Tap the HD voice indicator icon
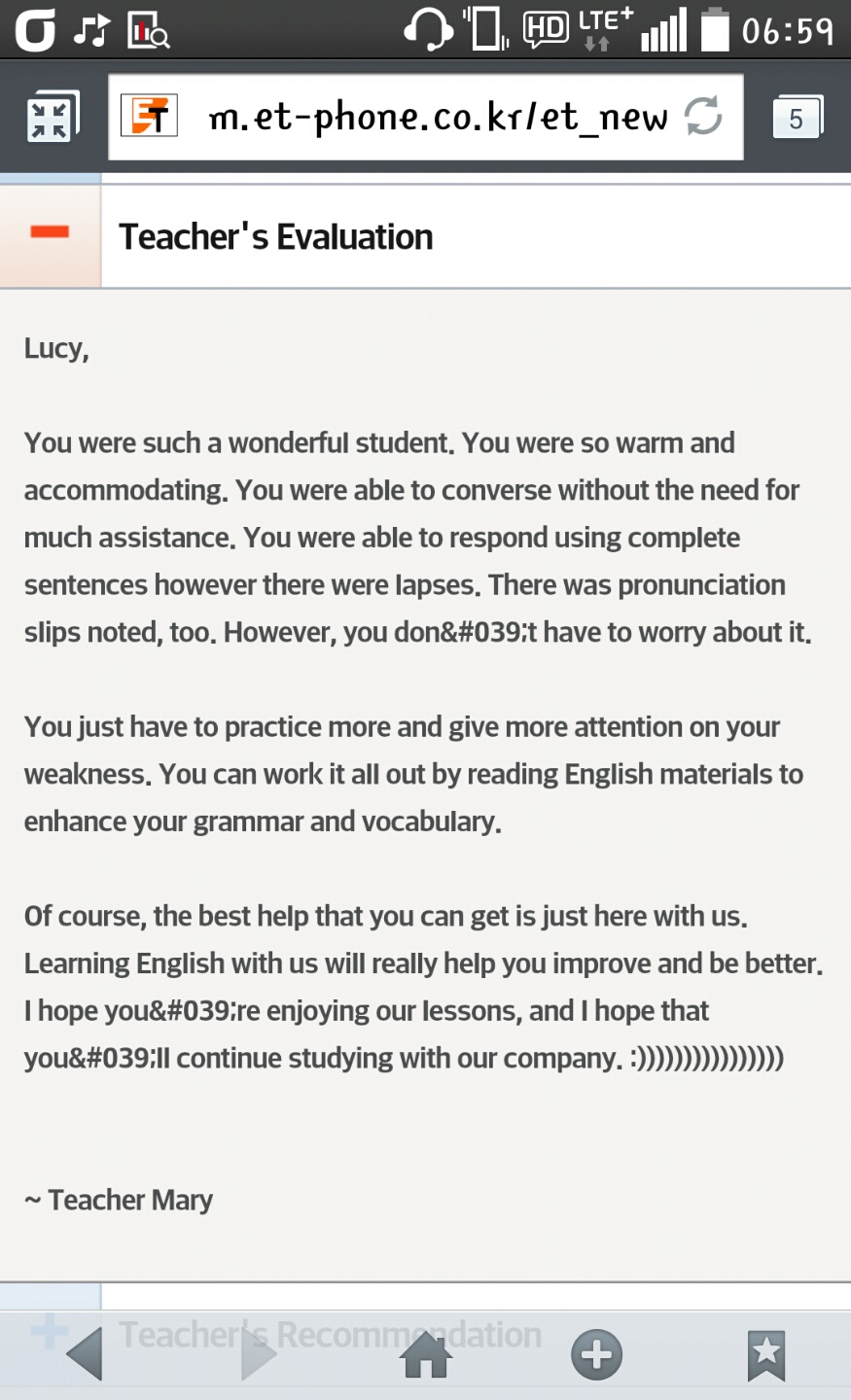Image resolution: width=851 pixels, height=1400 pixels. 546,29
